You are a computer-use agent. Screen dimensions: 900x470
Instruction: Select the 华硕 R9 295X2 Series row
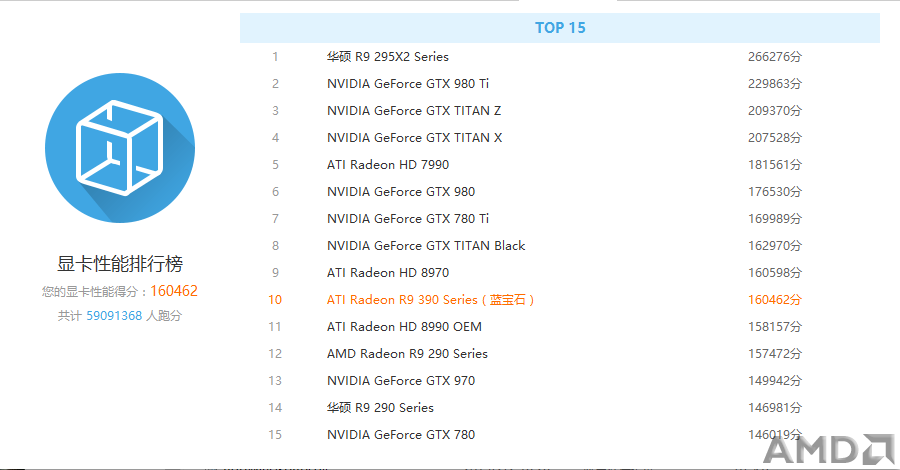click(x=560, y=57)
